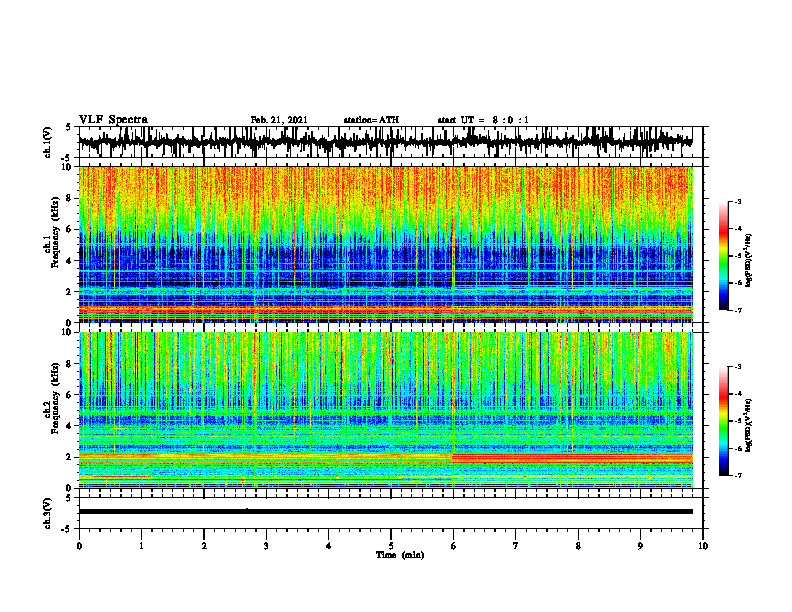
Task: Click the "10" tick on Time axis
Action: pyautogui.click(x=703, y=546)
